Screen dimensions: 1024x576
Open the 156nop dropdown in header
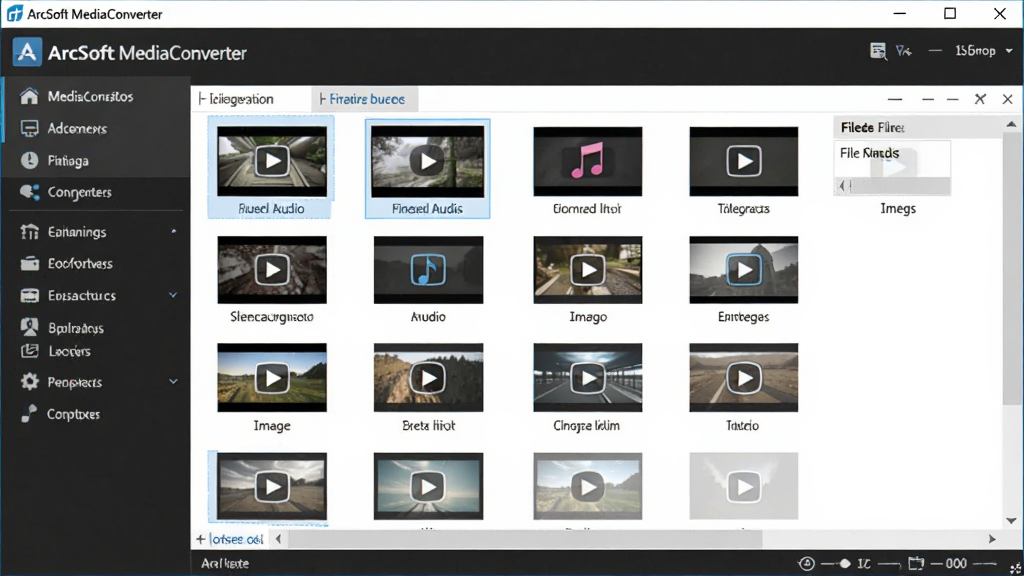(x=984, y=50)
